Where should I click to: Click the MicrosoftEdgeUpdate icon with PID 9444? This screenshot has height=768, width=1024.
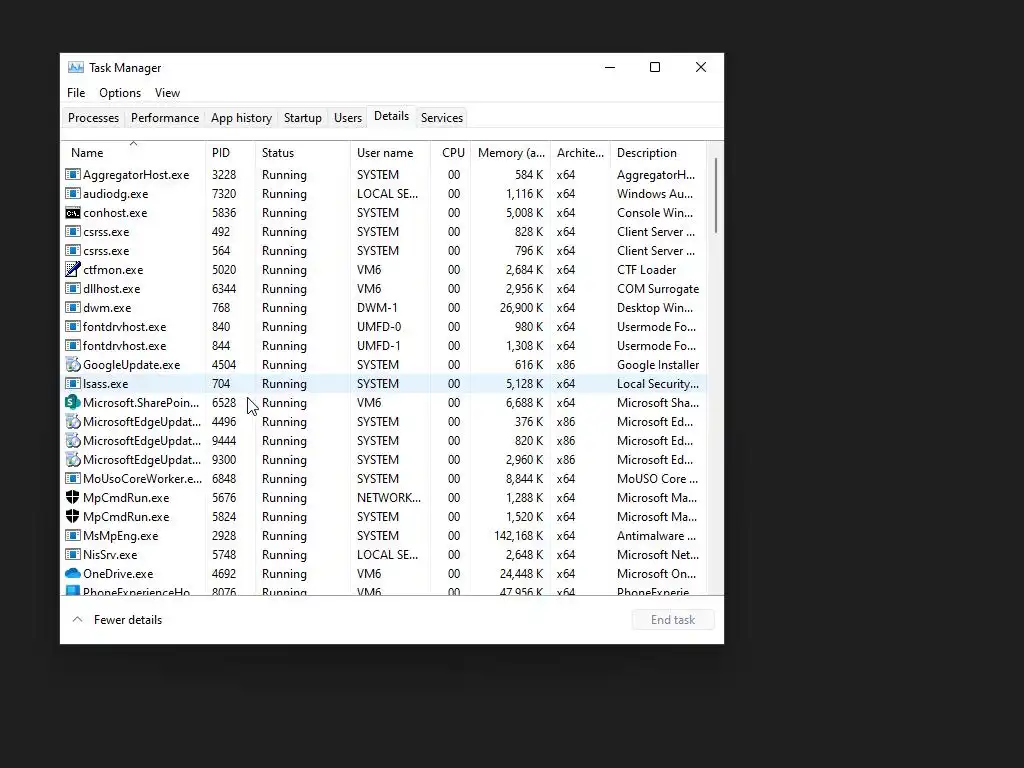[72, 440]
